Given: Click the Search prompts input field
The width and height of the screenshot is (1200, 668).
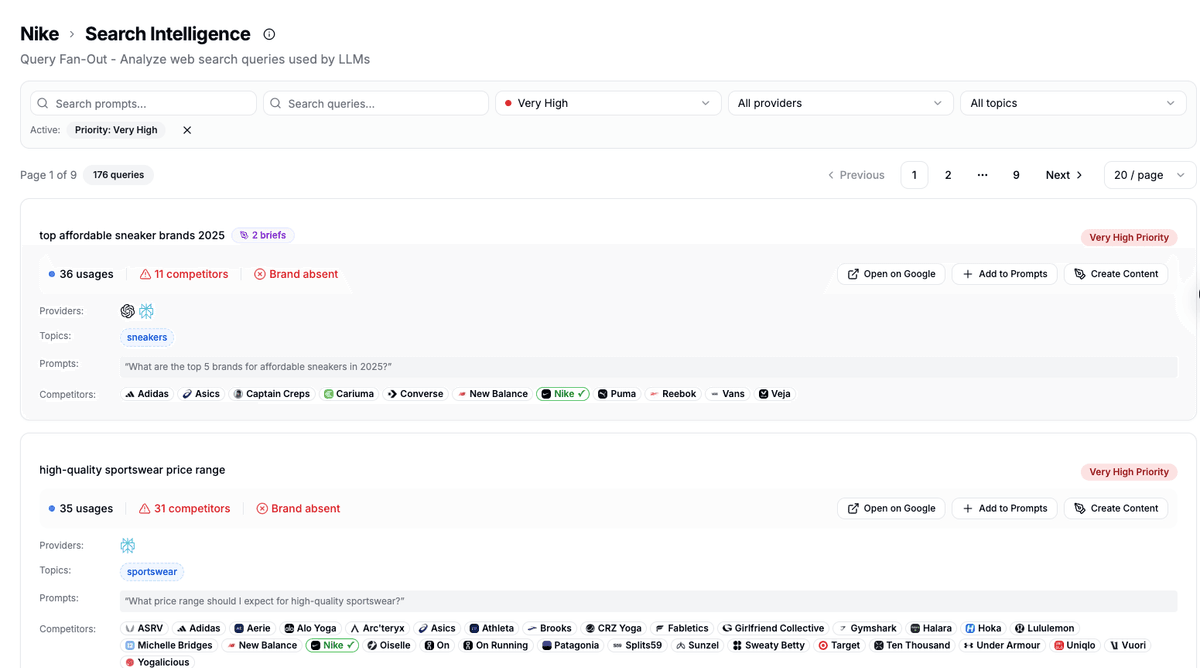Looking at the screenshot, I should [144, 103].
